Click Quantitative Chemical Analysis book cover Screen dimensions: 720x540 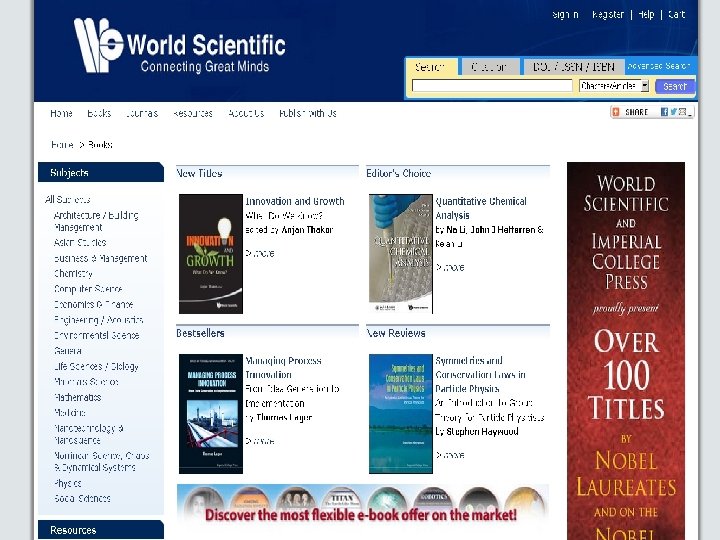401,254
